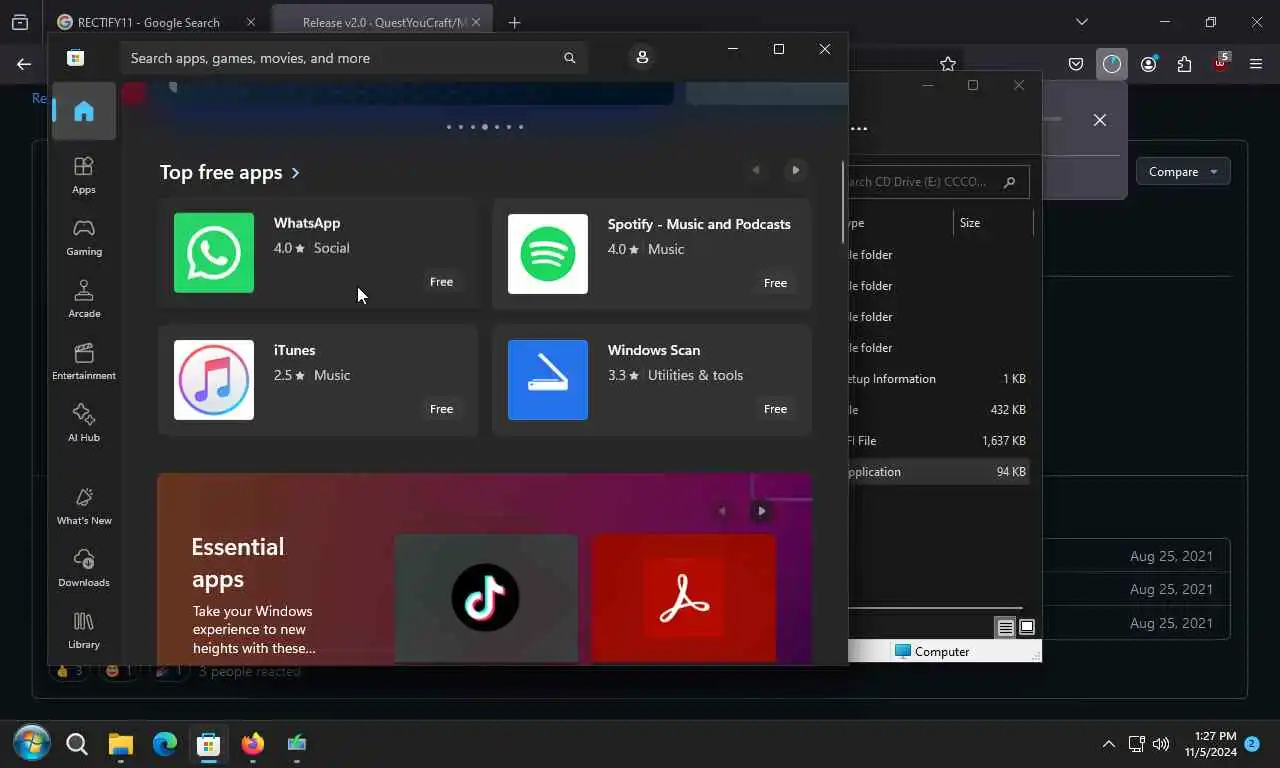
Task: Open the browser tab list dropdown arrow
Action: click(x=1081, y=22)
